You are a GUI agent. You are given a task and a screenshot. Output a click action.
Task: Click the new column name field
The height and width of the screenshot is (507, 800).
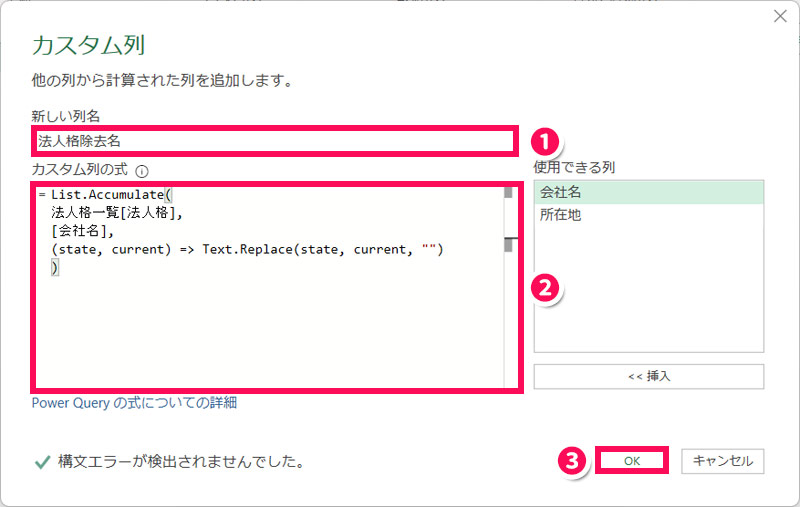click(x=275, y=141)
